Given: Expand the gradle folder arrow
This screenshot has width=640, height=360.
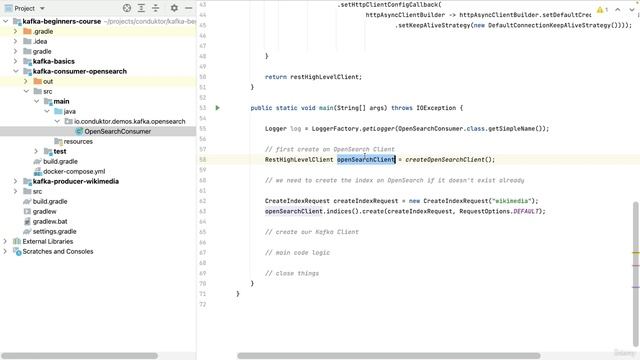Looking at the screenshot, I should pyautogui.click(x=16, y=51).
